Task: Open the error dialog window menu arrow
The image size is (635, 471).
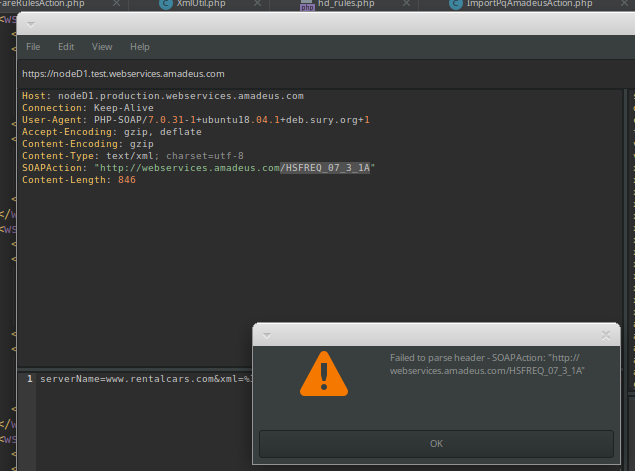Action: coord(267,335)
